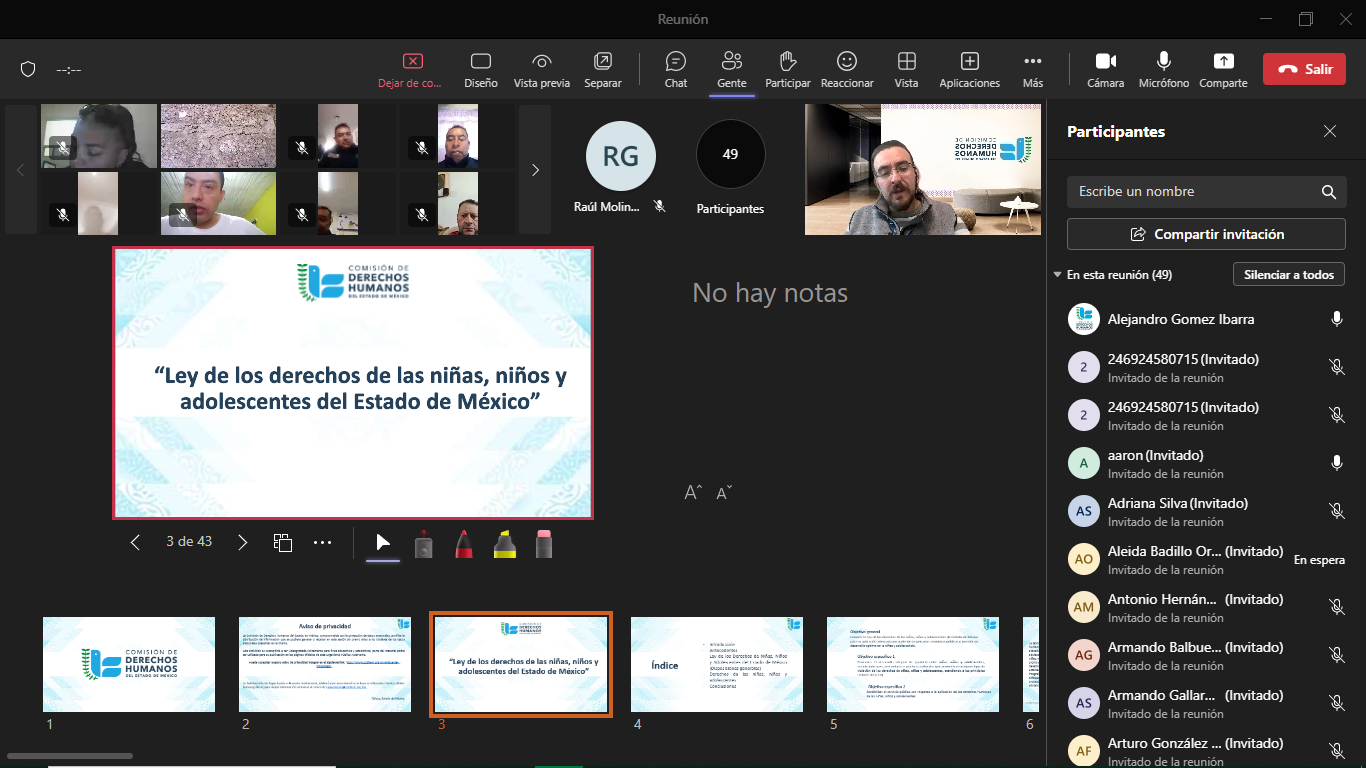1366x768 pixels.
Task: Select the eraser tool
Action: 544,543
